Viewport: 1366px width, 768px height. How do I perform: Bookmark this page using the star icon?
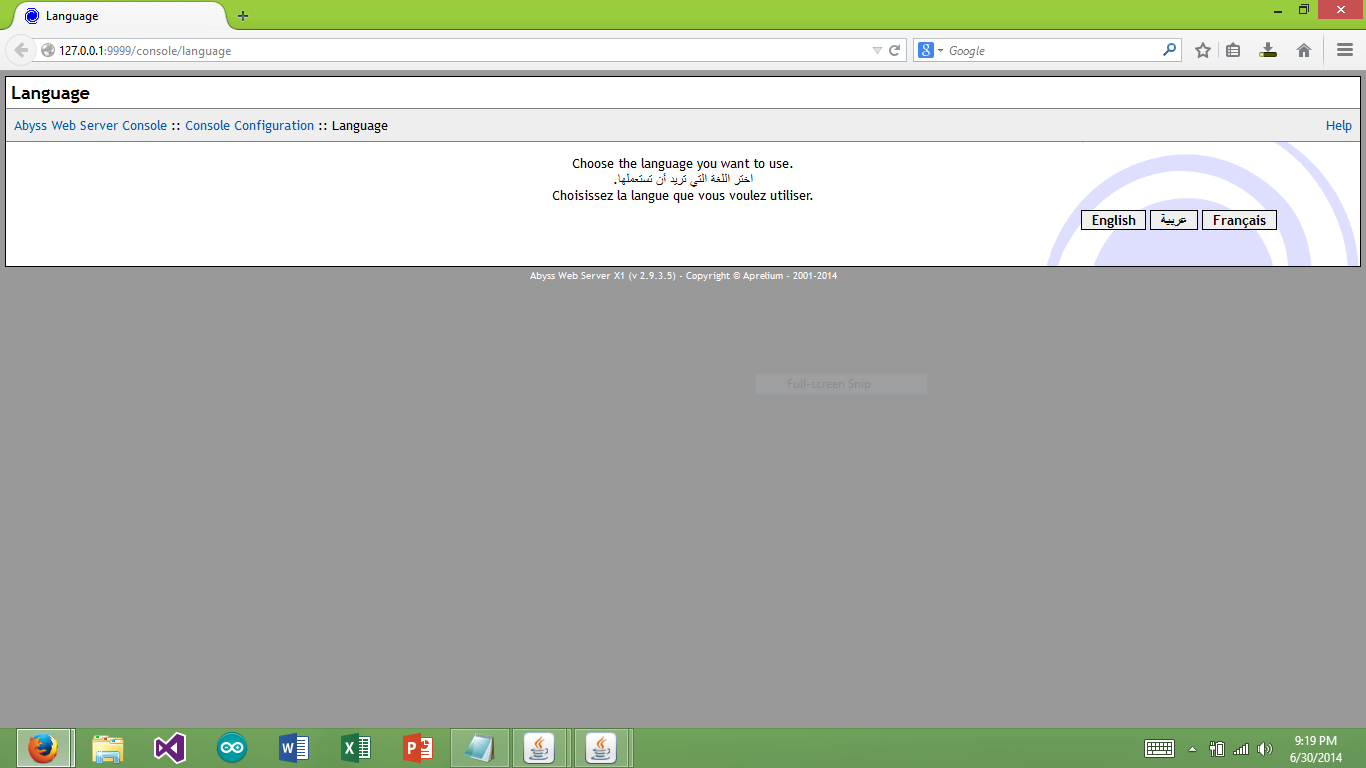click(1202, 49)
